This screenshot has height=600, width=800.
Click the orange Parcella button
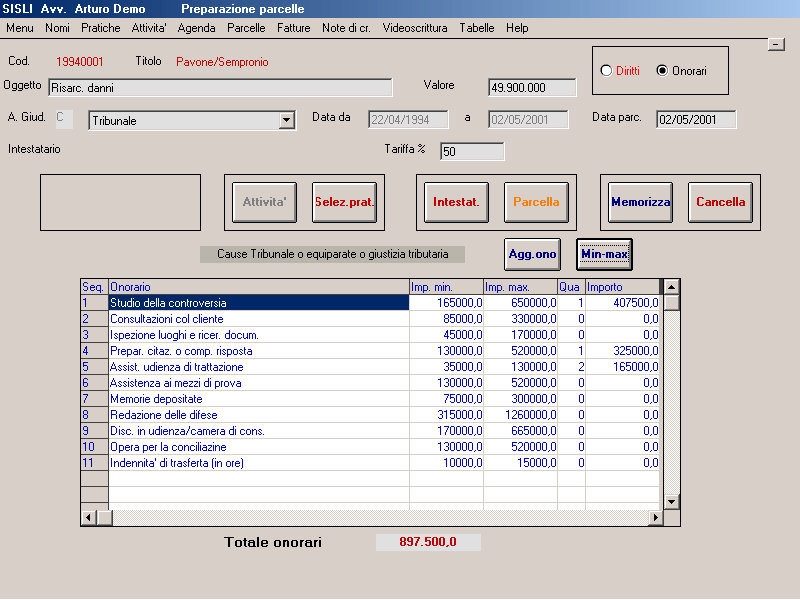(536, 202)
